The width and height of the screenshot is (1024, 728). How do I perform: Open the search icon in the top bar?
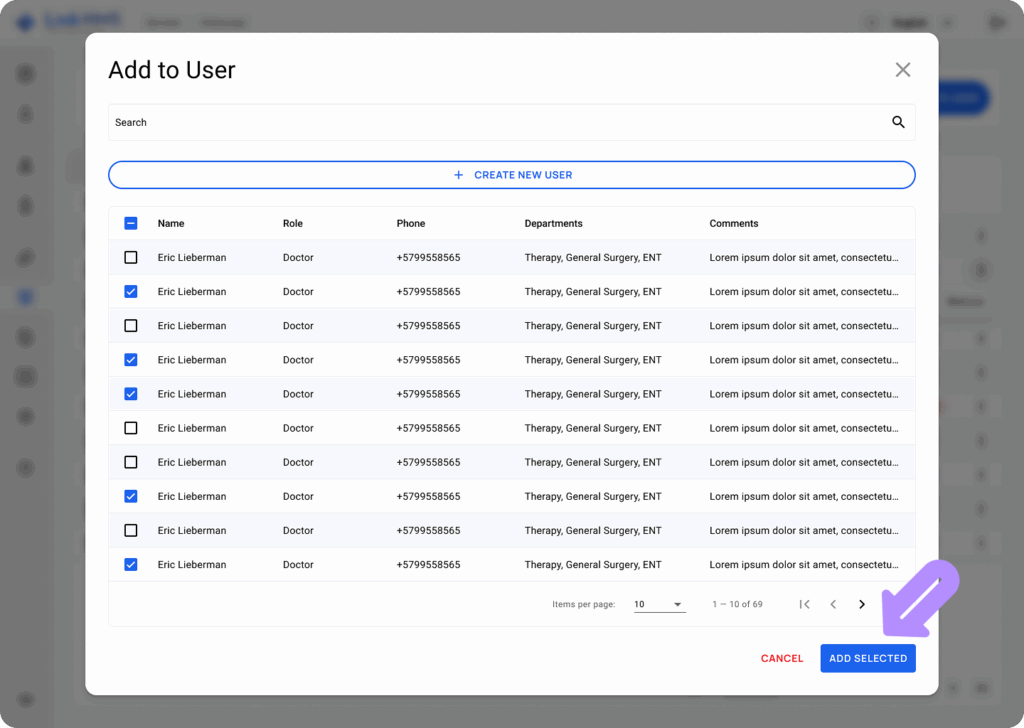(x=873, y=22)
